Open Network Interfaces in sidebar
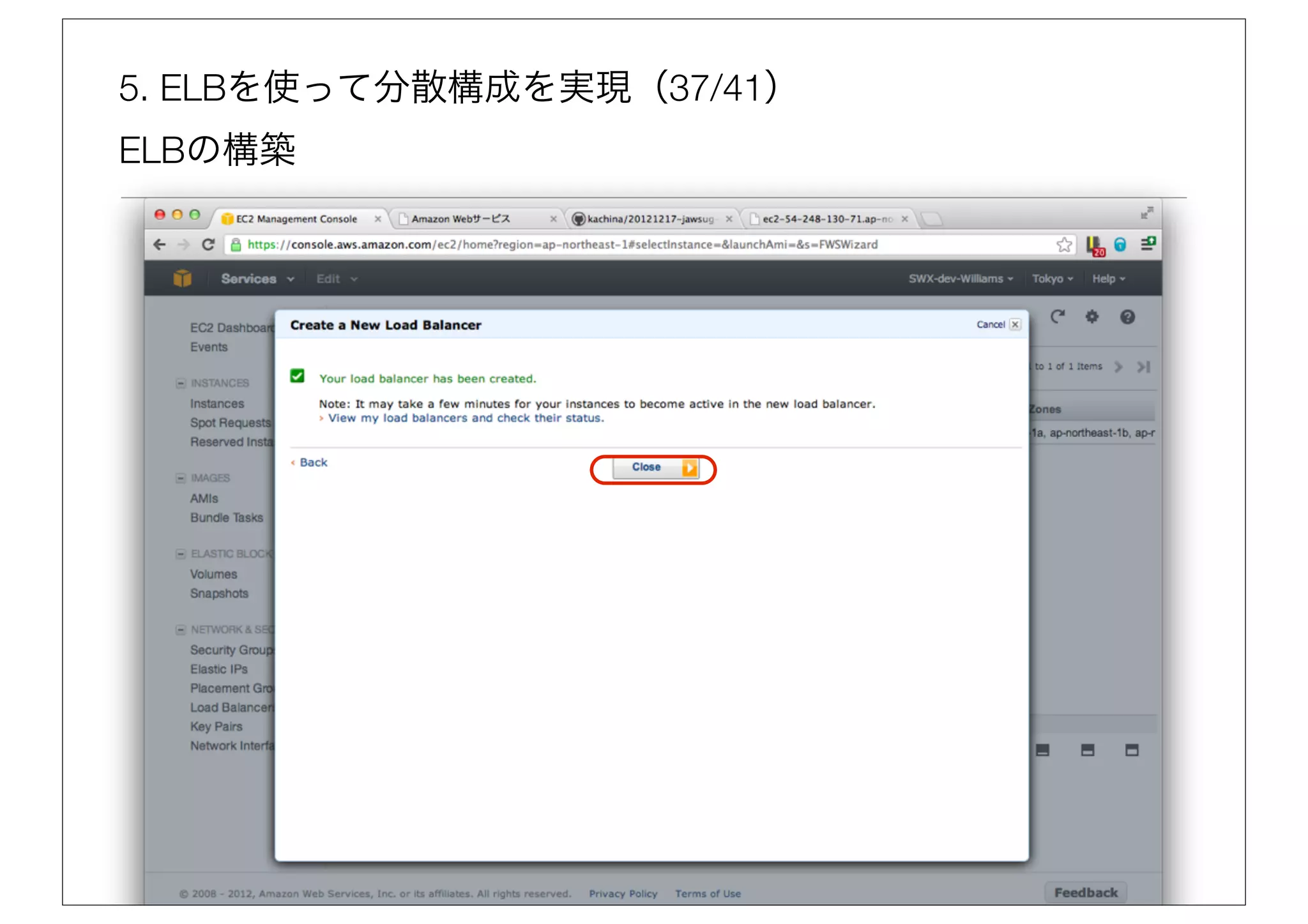 coord(232,746)
